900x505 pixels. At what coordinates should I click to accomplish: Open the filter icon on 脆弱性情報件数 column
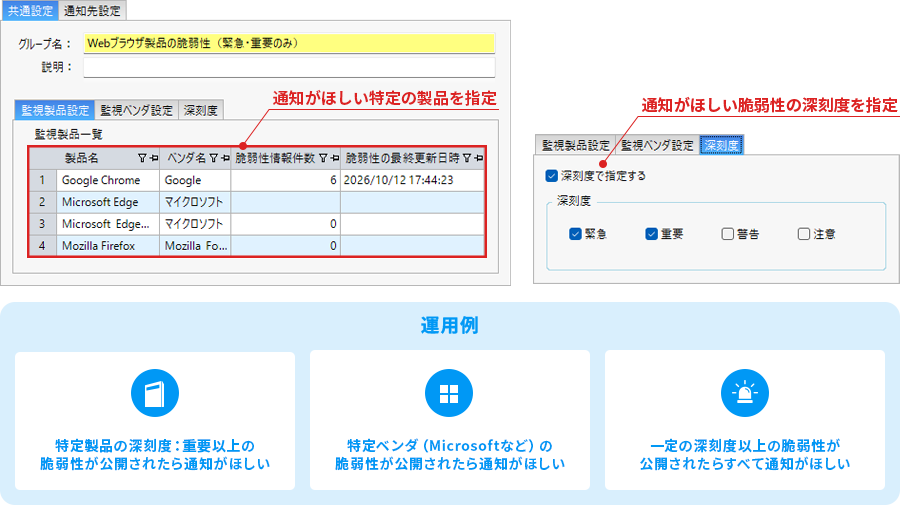pyautogui.click(x=323, y=158)
